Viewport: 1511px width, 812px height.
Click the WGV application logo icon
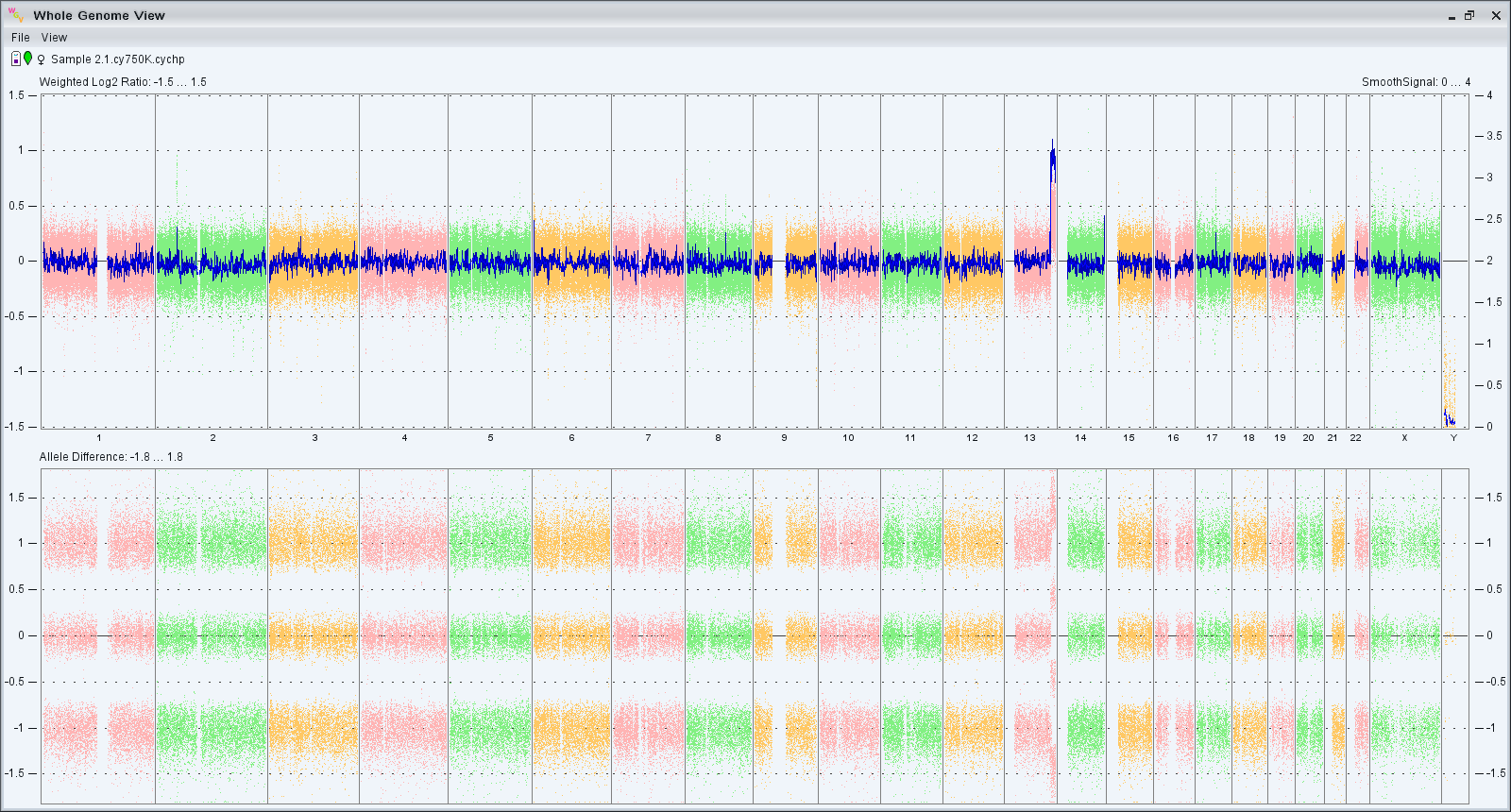[16, 14]
